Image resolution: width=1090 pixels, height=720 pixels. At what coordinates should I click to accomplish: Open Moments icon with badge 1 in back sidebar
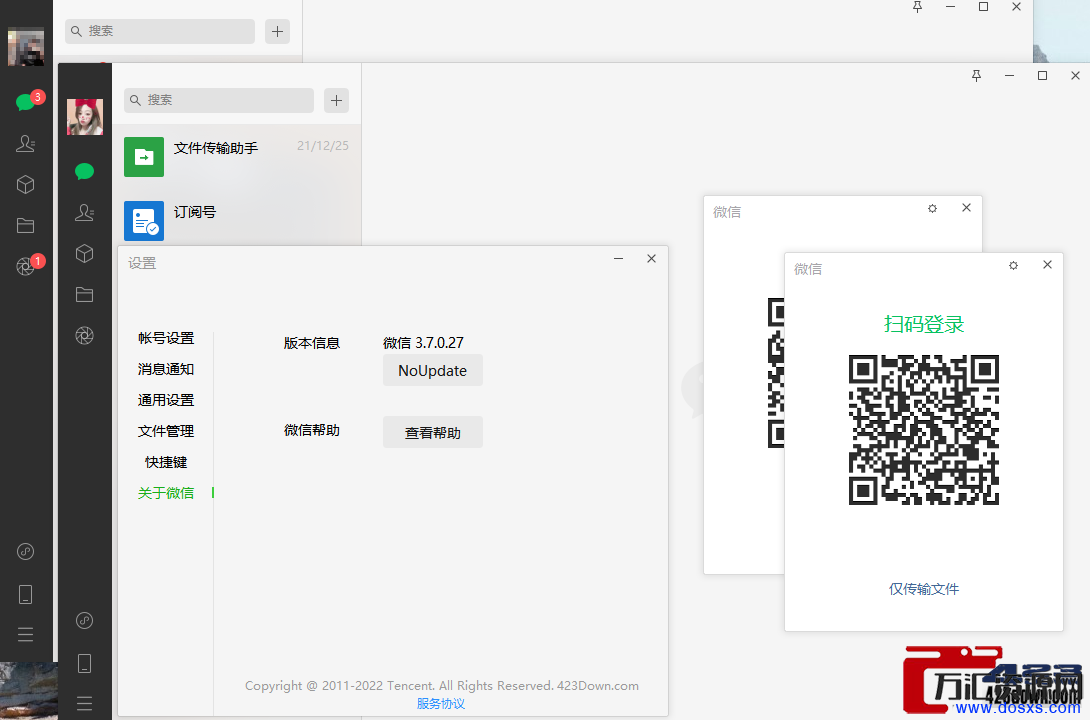click(26, 265)
